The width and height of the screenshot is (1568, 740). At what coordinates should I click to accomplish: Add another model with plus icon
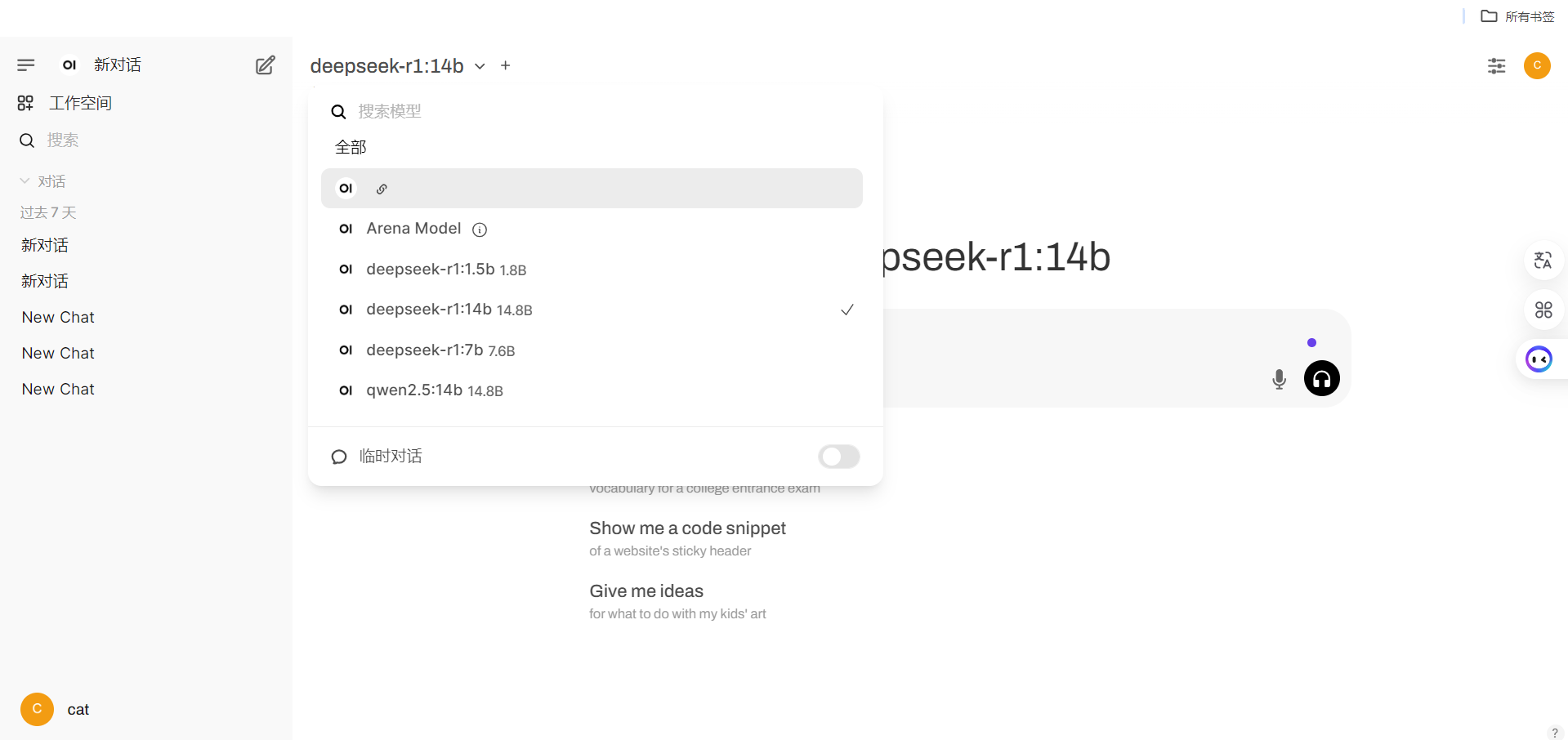506,65
